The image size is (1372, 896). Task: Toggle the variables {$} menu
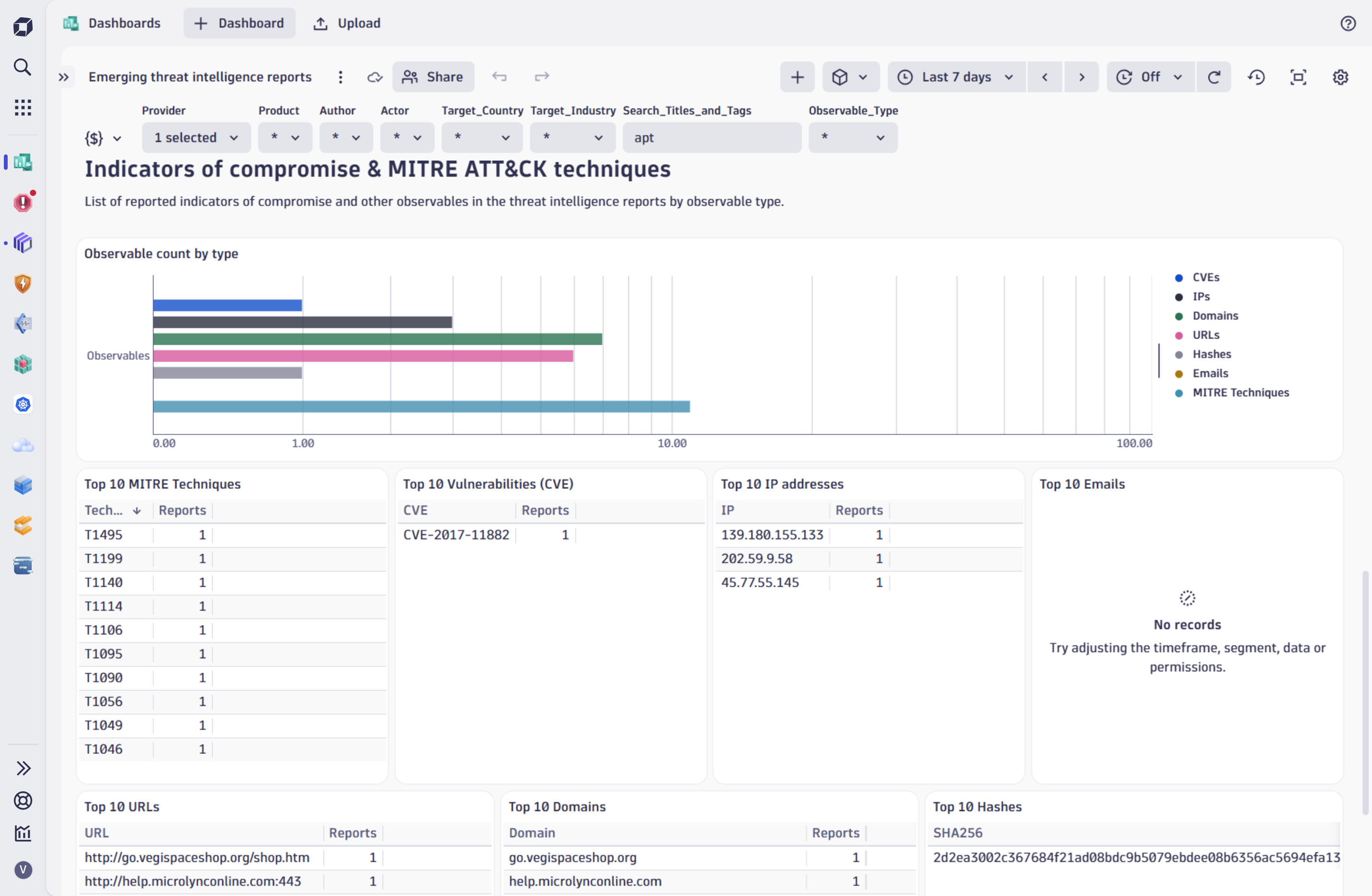104,138
